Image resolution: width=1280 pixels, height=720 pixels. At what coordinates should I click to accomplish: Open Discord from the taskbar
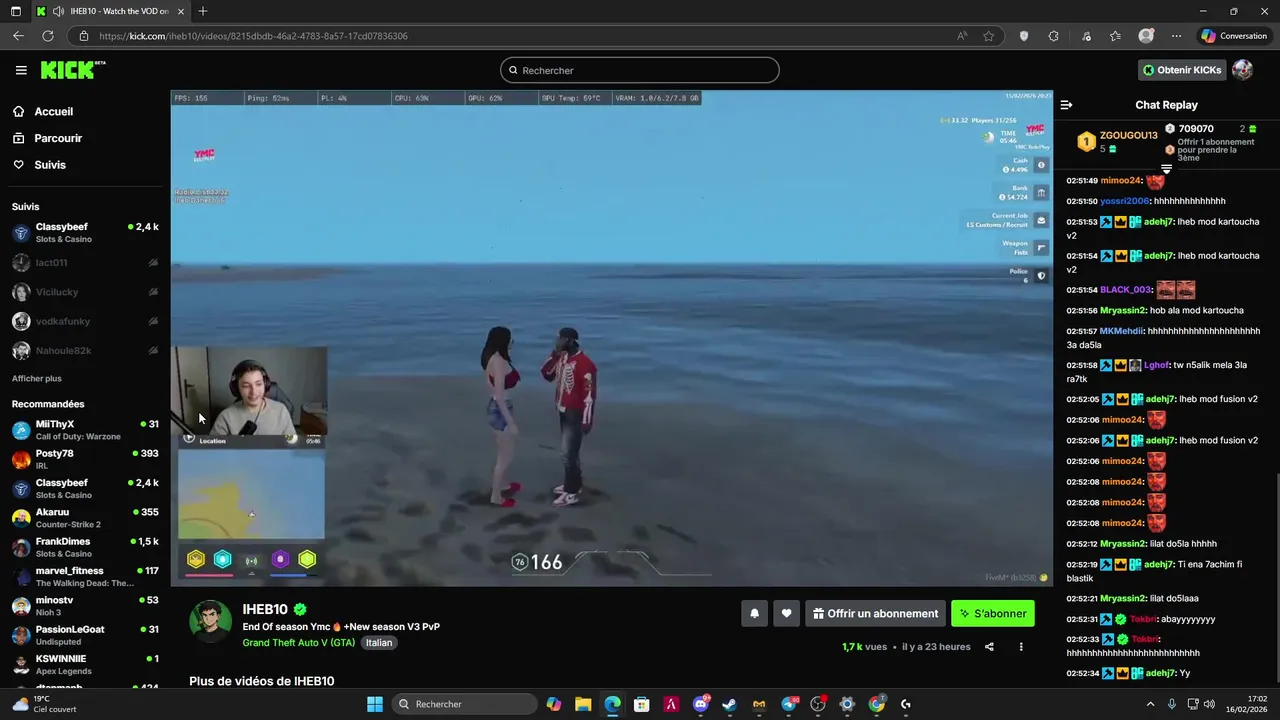[x=701, y=704]
